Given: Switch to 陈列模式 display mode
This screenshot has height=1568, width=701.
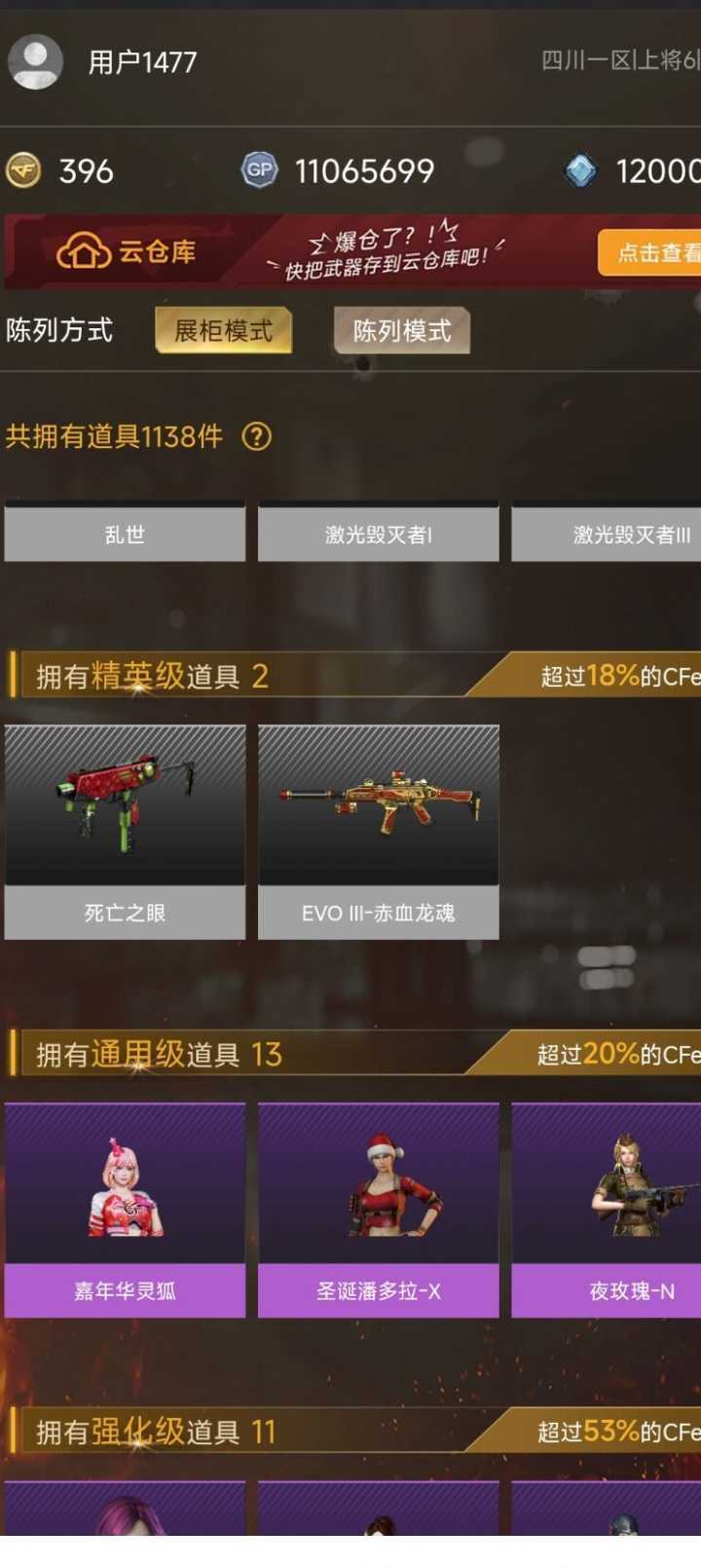Looking at the screenshot, I should [x=401, y=330].
